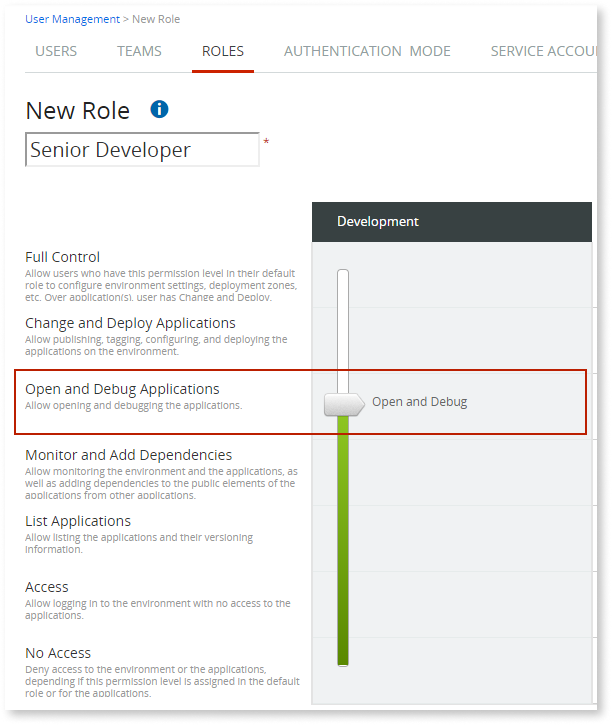
Task: Click the Access permission heading
Action: [x=47, y=587]
